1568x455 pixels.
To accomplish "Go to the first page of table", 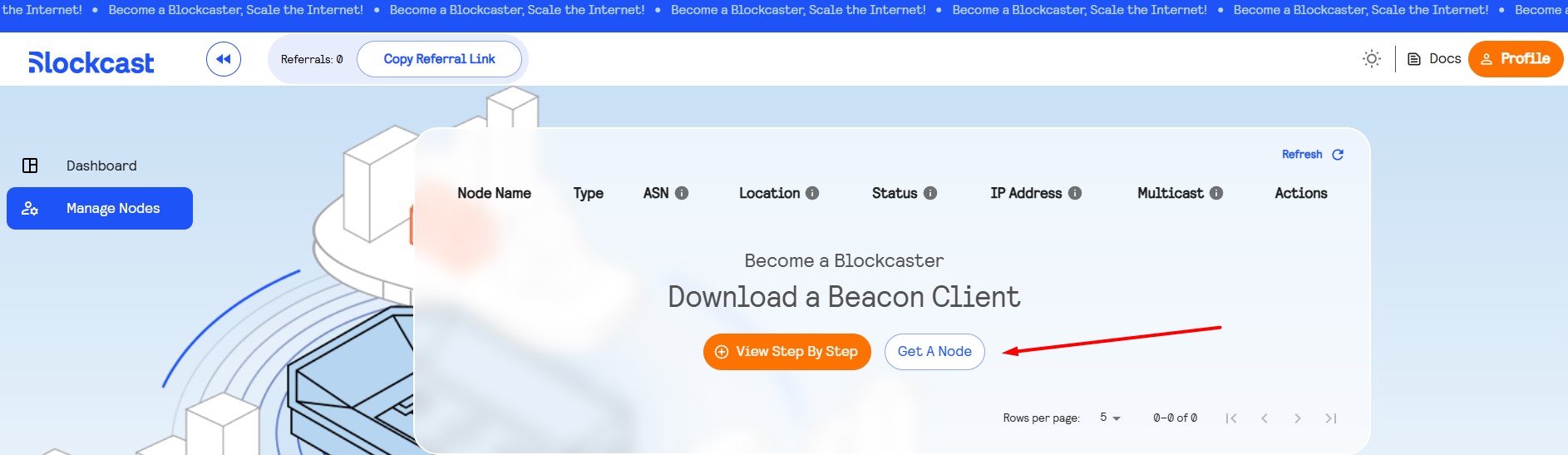I will coord(1231,418).
